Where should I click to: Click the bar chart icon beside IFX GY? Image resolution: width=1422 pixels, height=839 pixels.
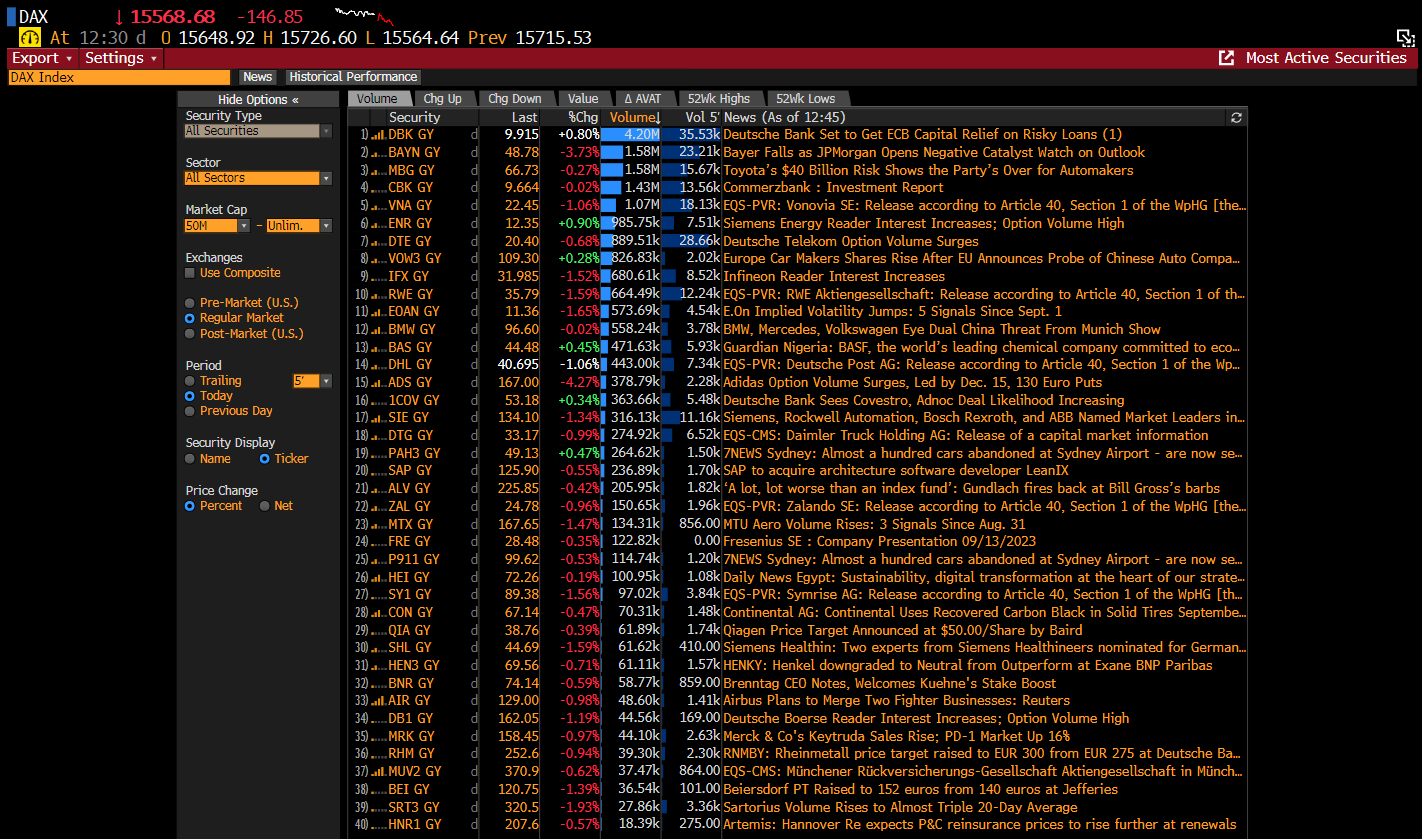point(378,276)
